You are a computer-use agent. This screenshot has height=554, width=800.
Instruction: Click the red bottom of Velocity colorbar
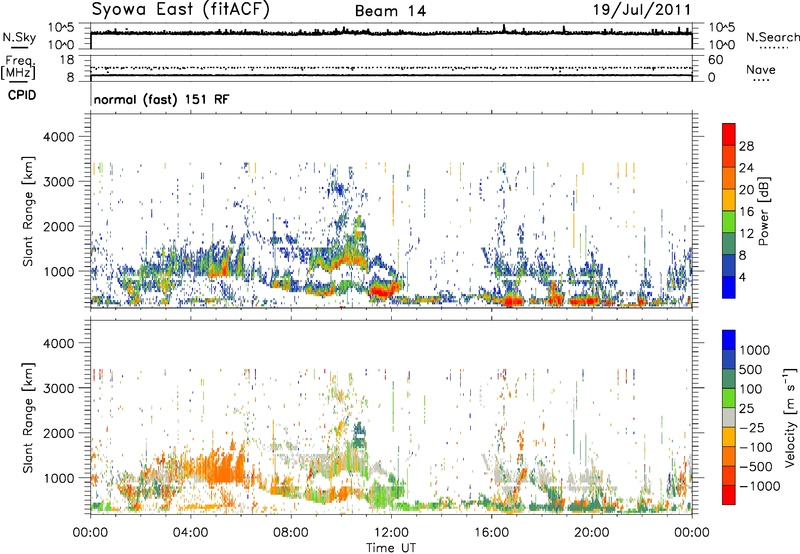pos(729,495)
